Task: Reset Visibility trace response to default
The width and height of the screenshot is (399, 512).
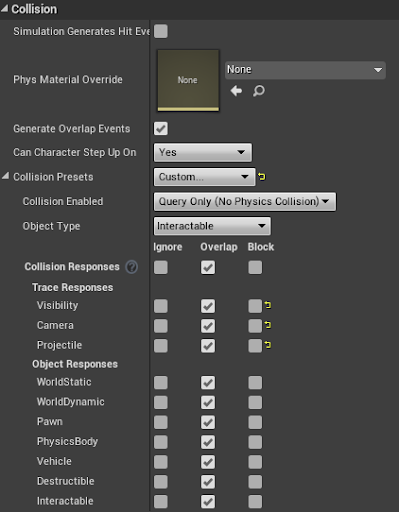Action: pos(268,305)
